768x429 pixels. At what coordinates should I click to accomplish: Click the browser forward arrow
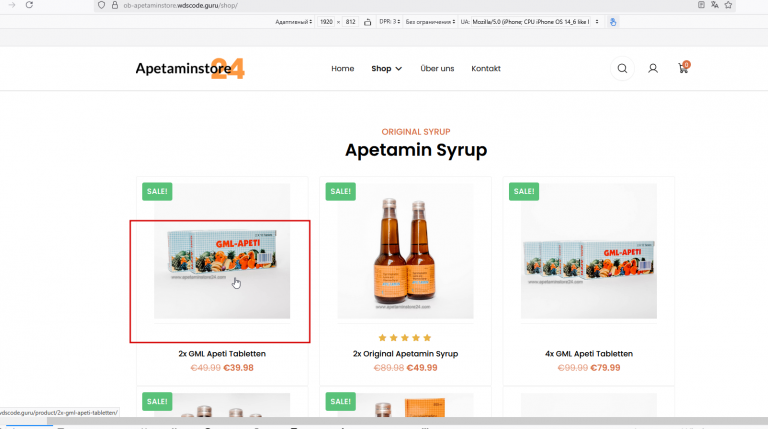[x=12, y=5]
